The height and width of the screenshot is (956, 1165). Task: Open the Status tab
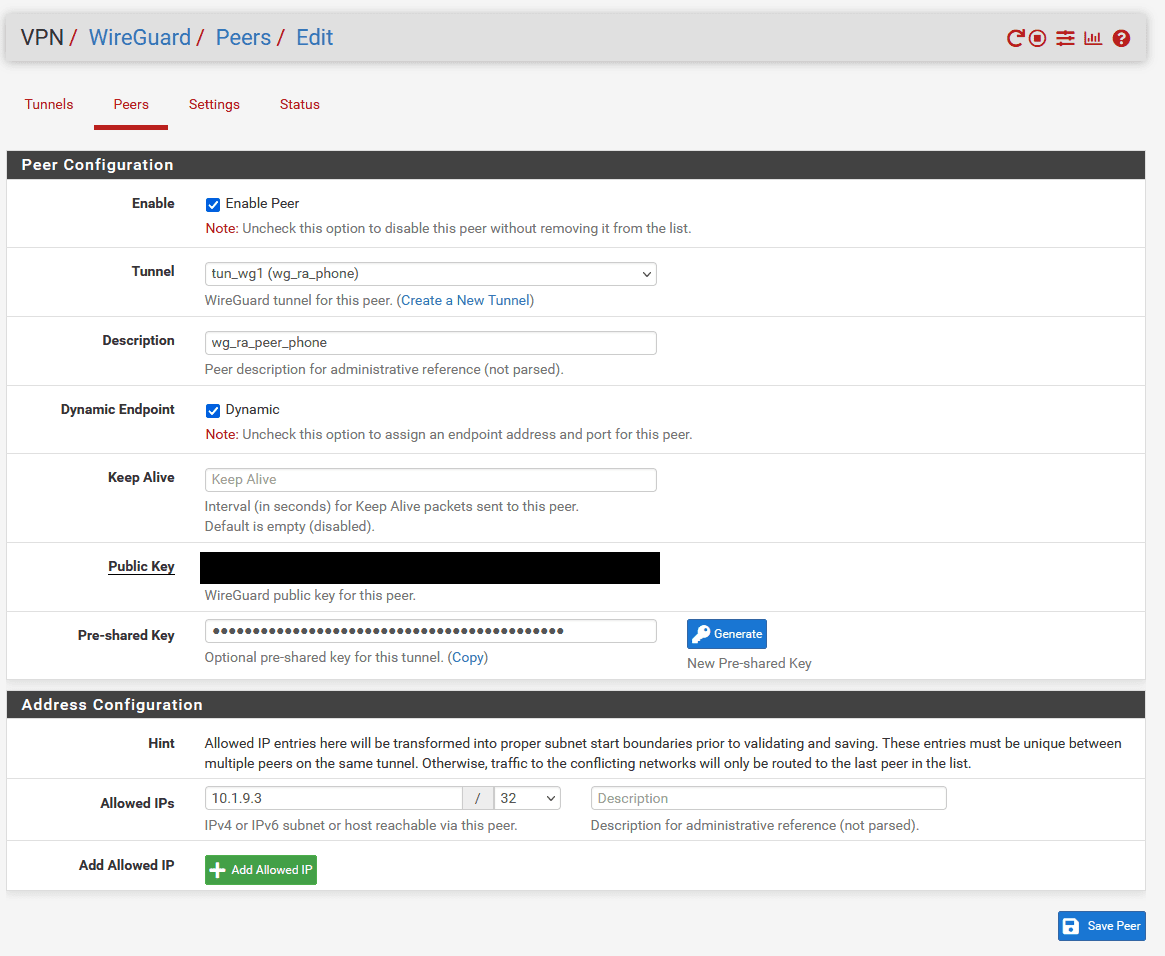[299, 105]
